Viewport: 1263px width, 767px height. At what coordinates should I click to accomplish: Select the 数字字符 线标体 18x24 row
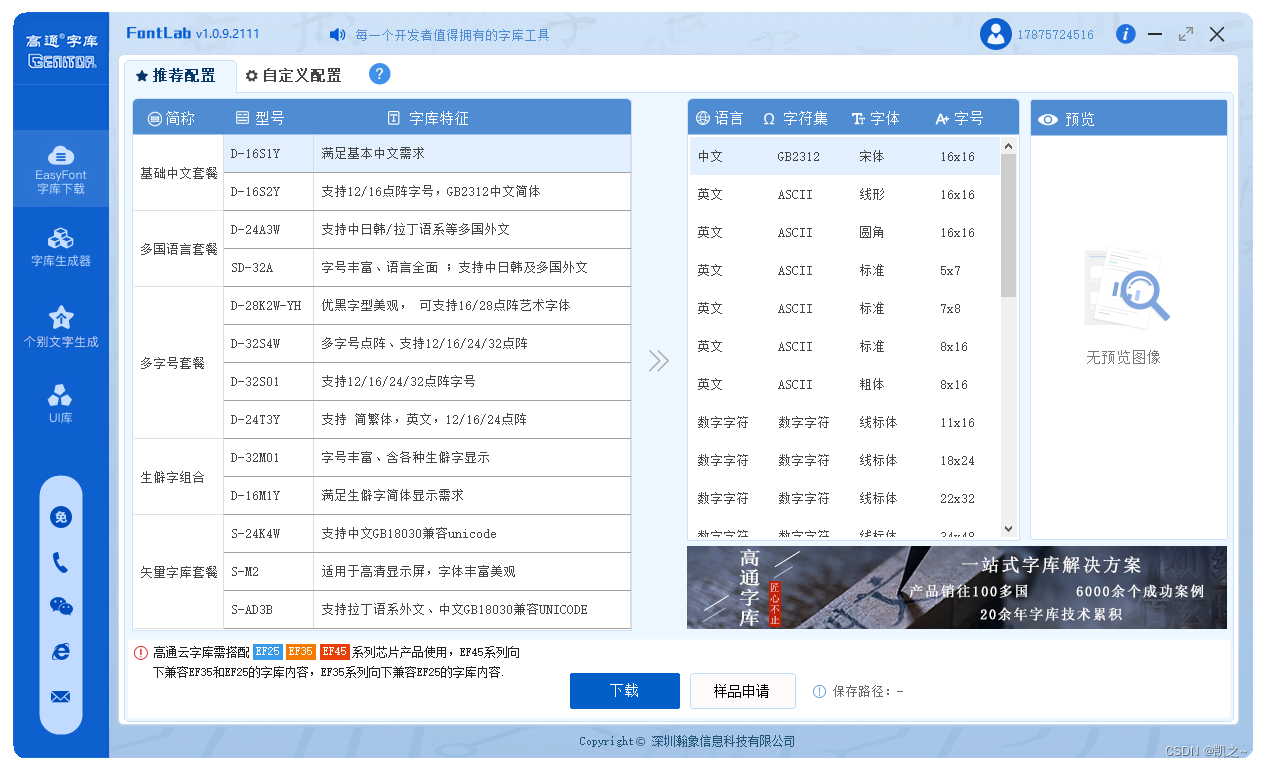(x=844, y=461)
